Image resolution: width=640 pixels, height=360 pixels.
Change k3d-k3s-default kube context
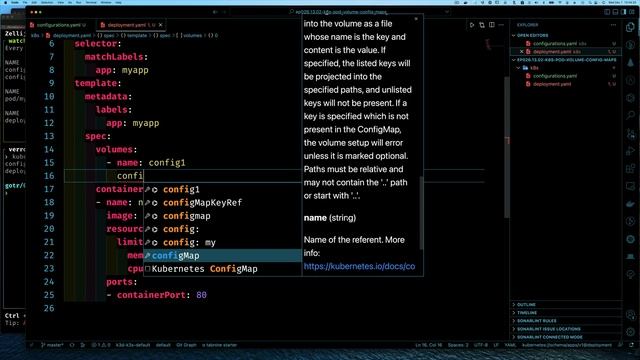coord(133,345)
